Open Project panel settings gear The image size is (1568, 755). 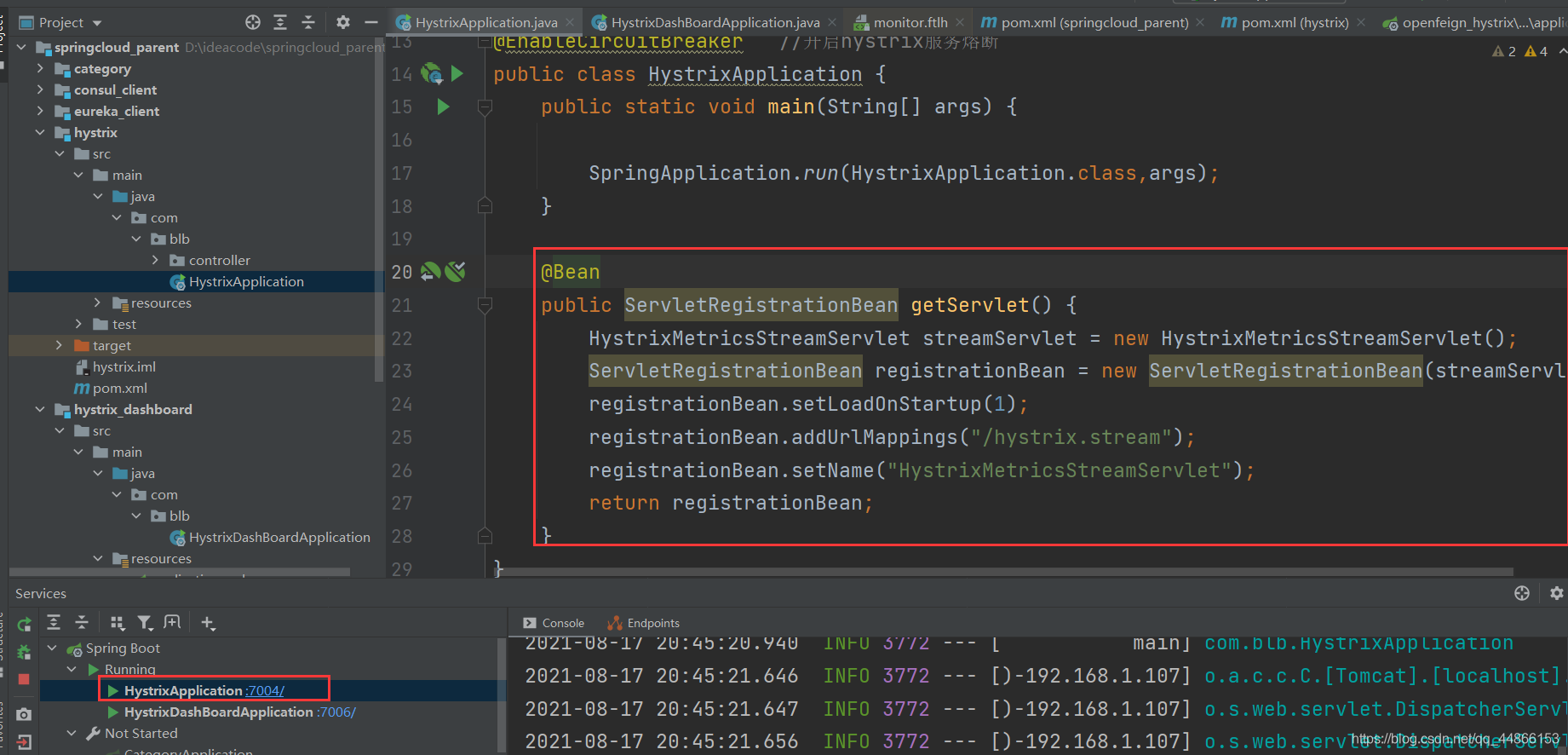click(x=343, y=22)
